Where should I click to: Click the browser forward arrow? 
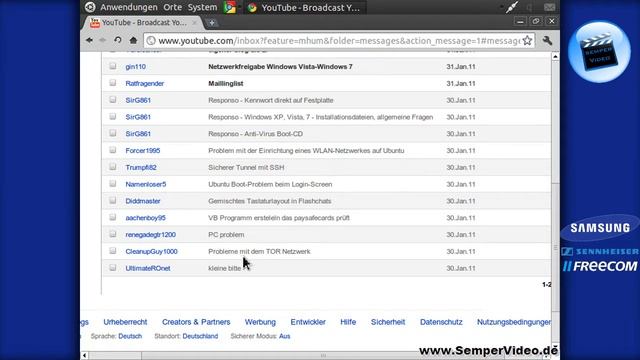click(103, 40)
